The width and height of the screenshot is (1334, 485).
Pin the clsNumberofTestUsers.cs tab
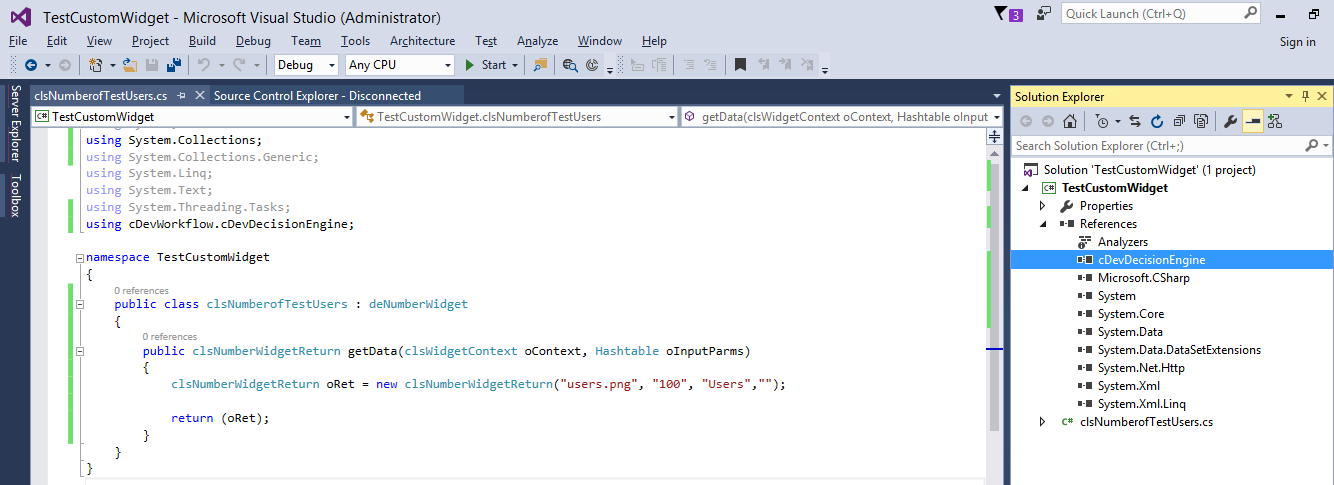(x=181, y=96)
